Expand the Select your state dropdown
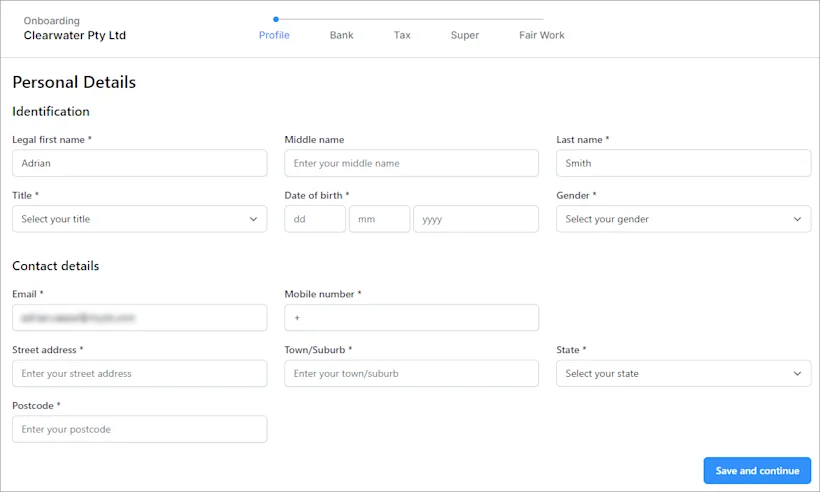820x492 pixels. click(x=684, y=373)
